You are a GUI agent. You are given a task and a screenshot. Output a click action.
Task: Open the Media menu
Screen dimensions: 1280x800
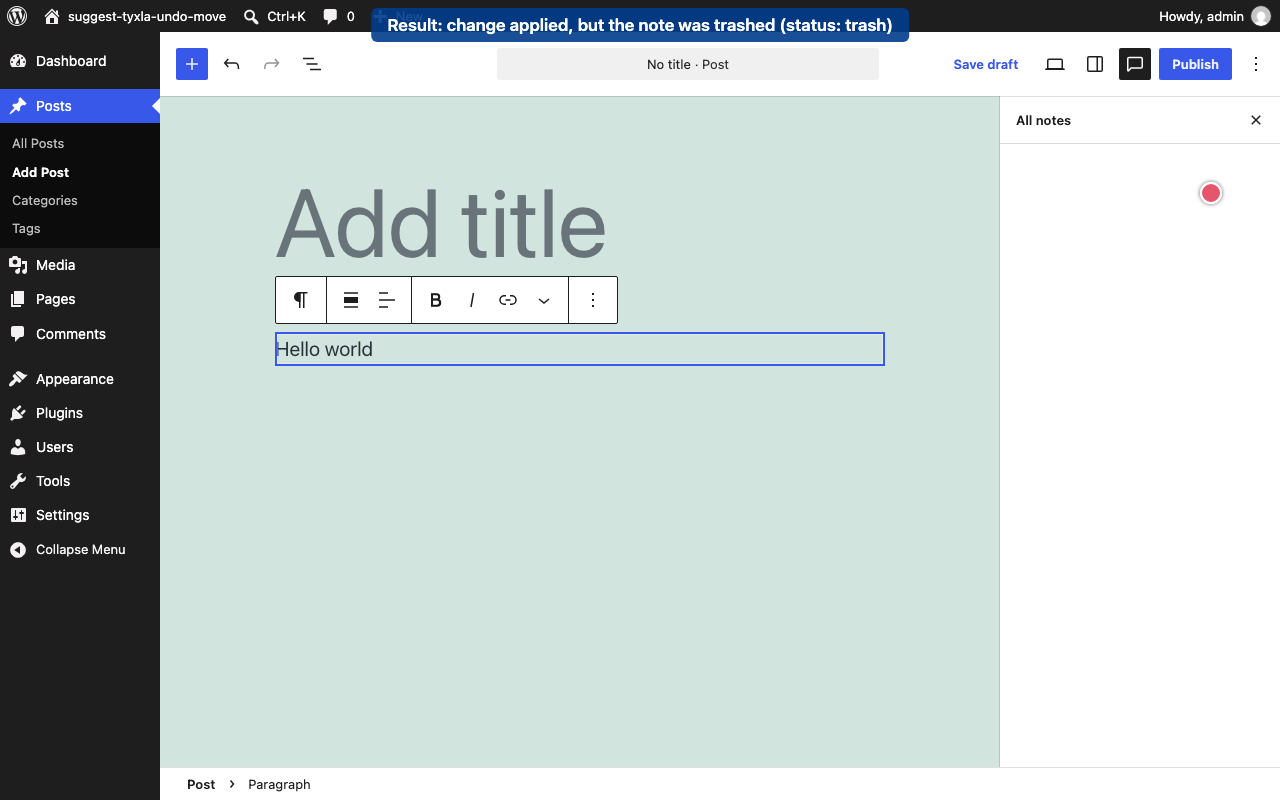tap(80, 265)
